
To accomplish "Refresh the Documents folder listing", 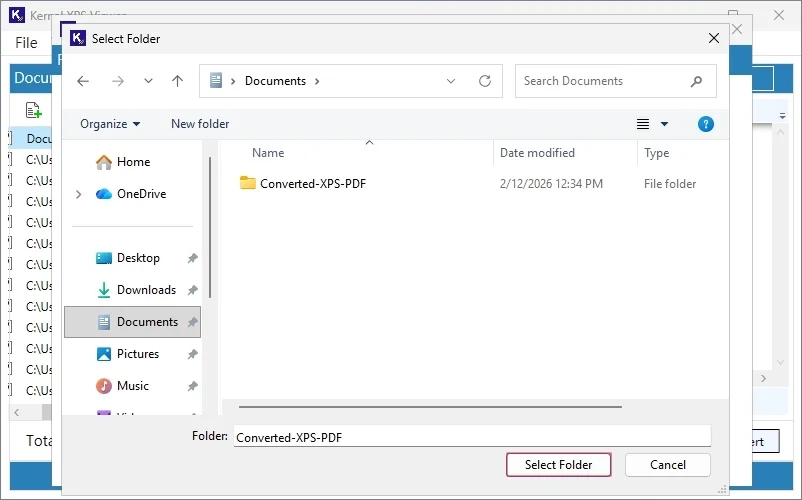I will point(485,81).
